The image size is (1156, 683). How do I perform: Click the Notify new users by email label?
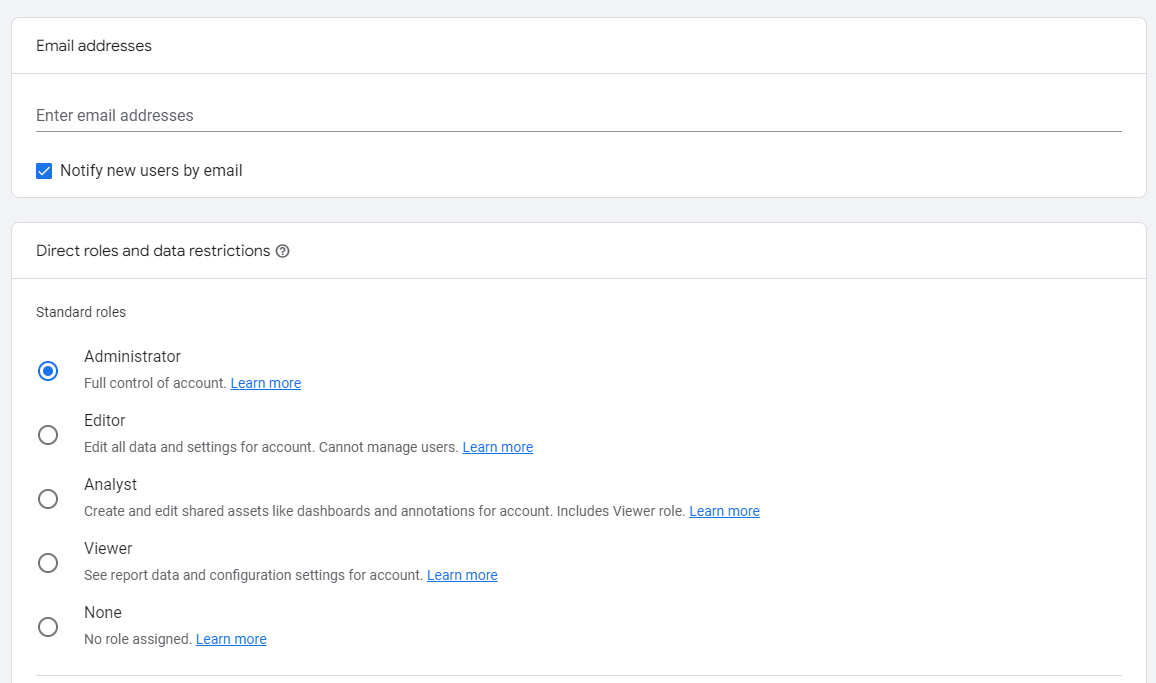(x=151, y=171)
